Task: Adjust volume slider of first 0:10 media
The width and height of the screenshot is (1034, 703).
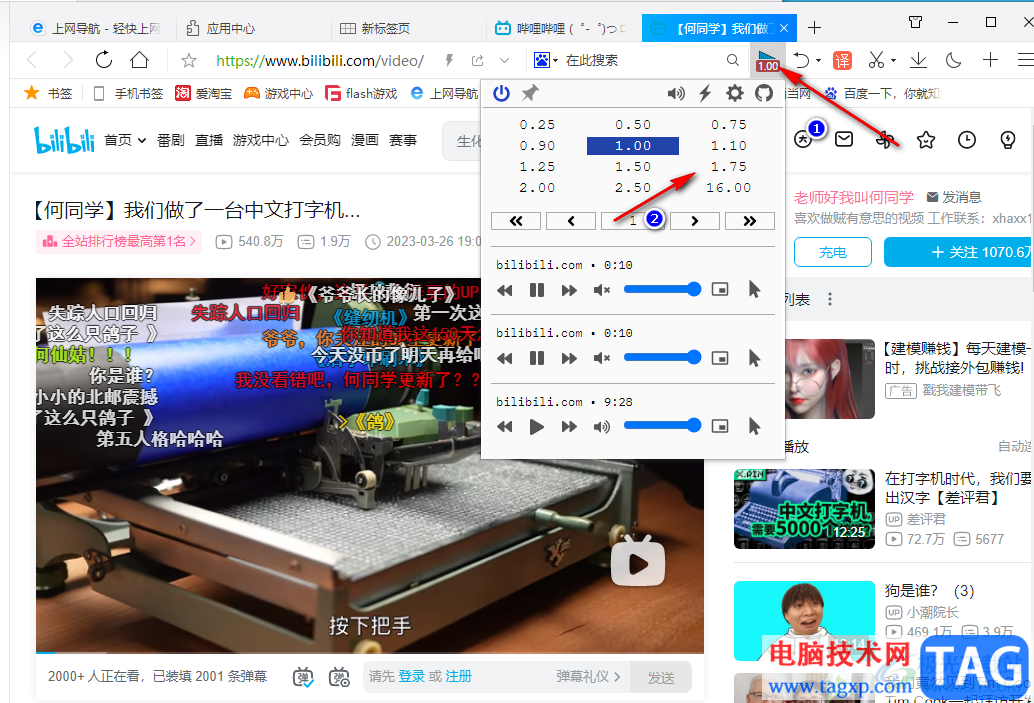Action: click(662, 289)
